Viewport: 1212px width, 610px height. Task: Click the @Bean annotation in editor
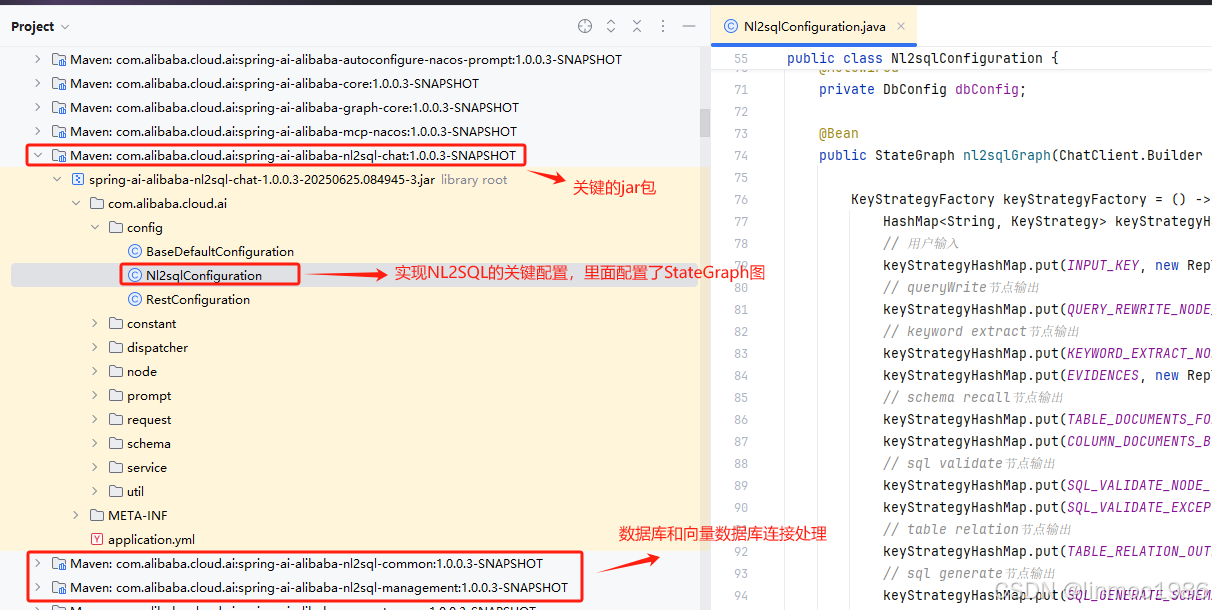coord(839,133)
